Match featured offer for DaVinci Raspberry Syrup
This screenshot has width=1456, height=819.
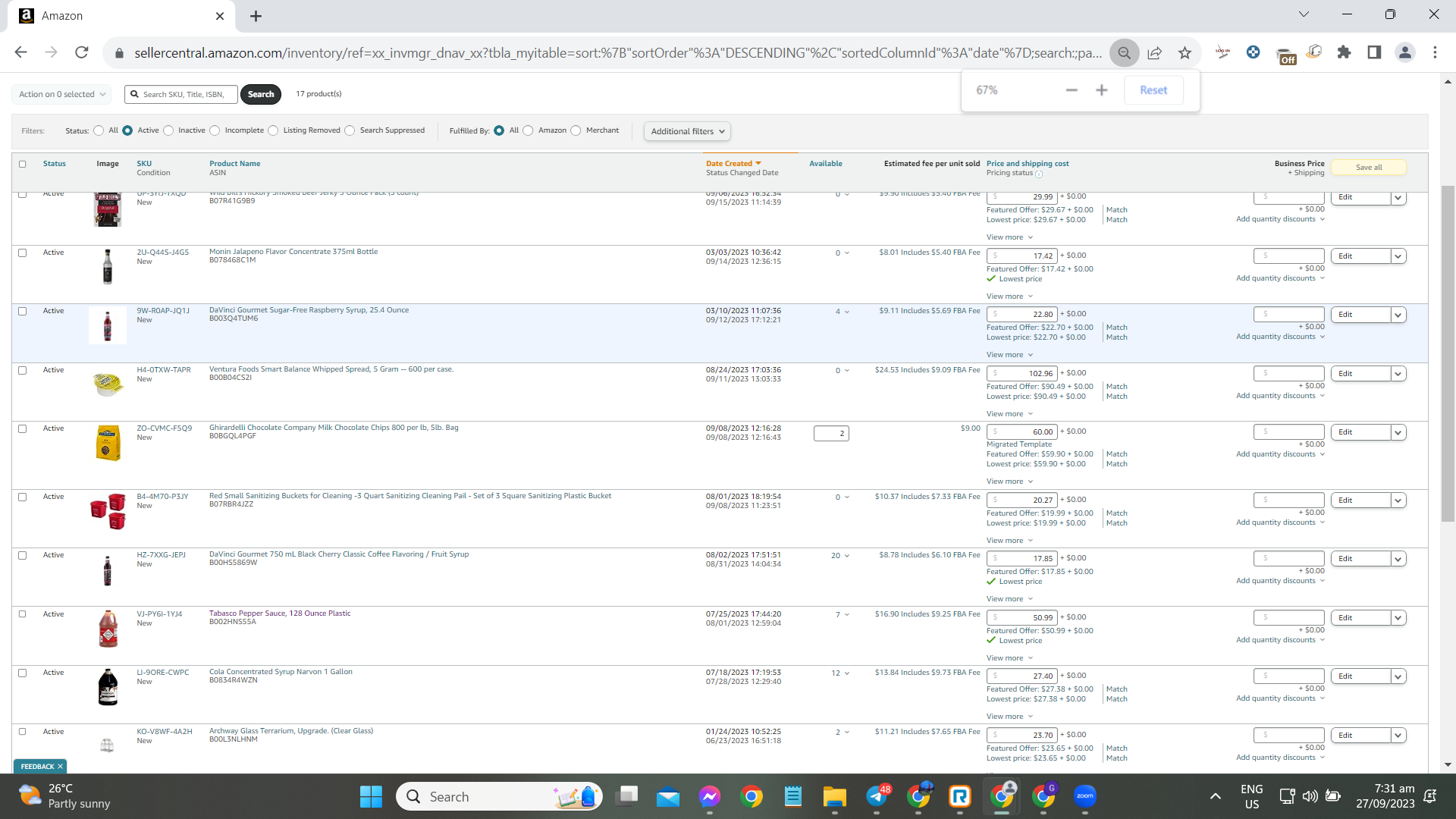coord(1116,328)
